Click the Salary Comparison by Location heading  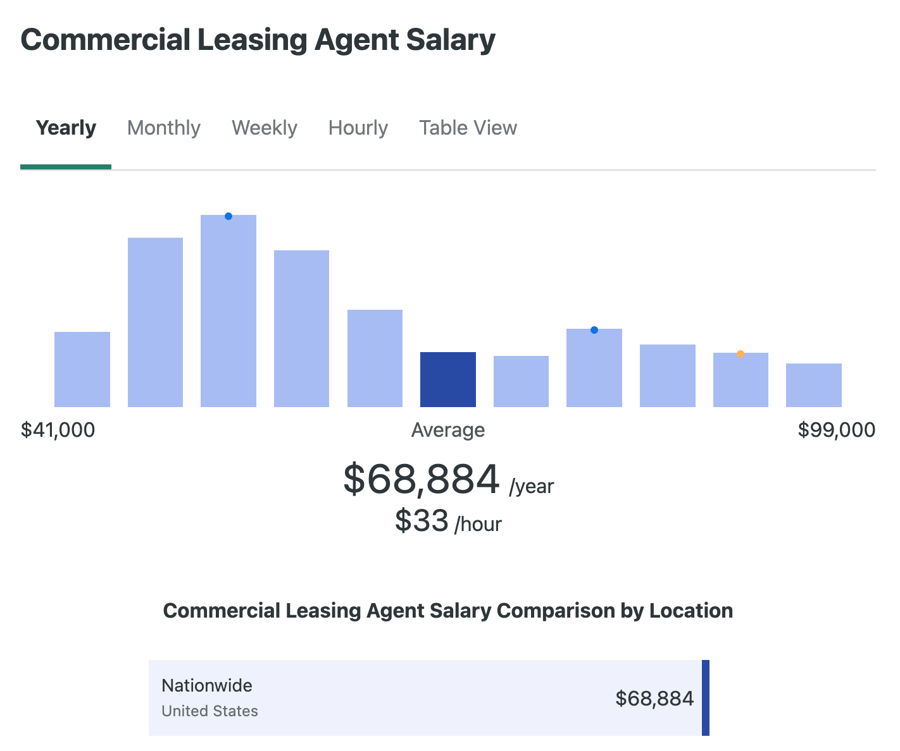tap(448, 610)
